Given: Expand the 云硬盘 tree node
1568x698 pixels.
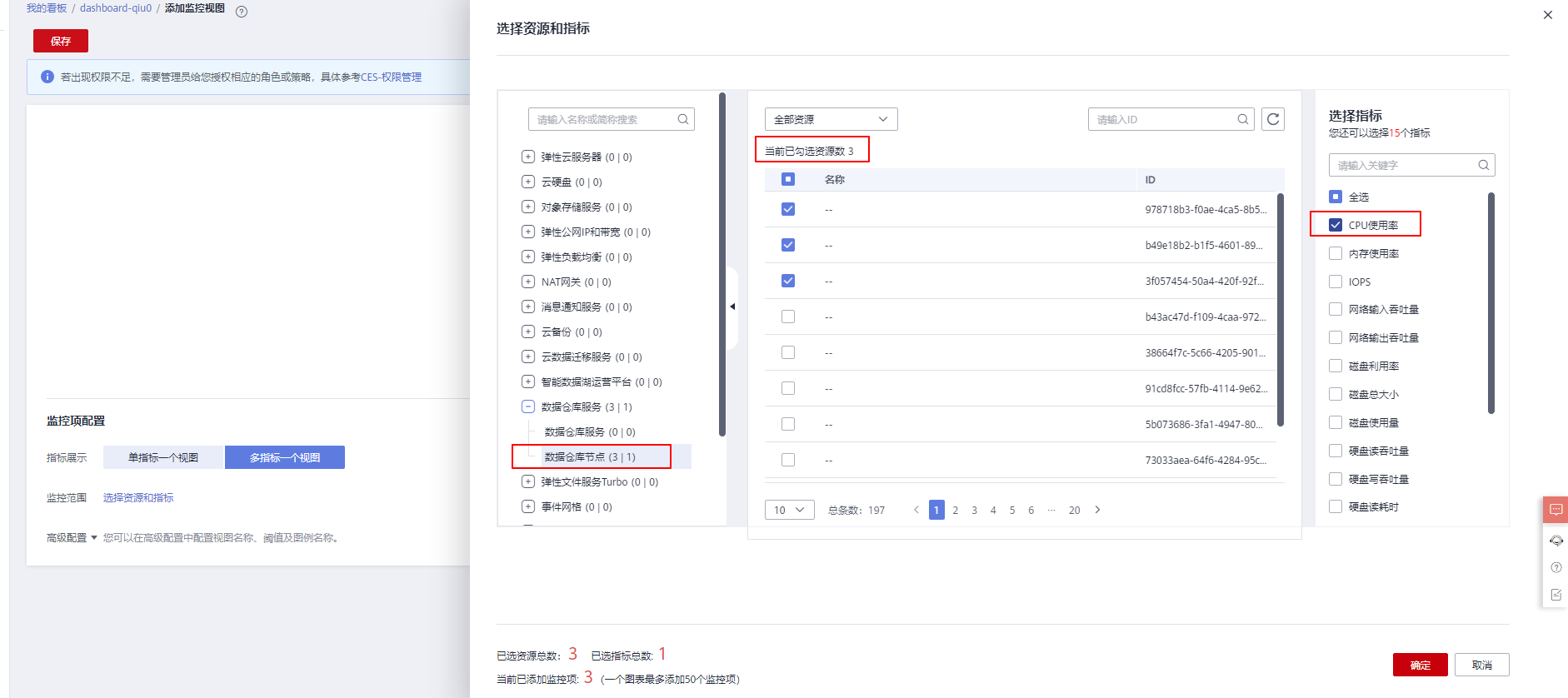Looking at the screenshot, I should pos(528,182).
